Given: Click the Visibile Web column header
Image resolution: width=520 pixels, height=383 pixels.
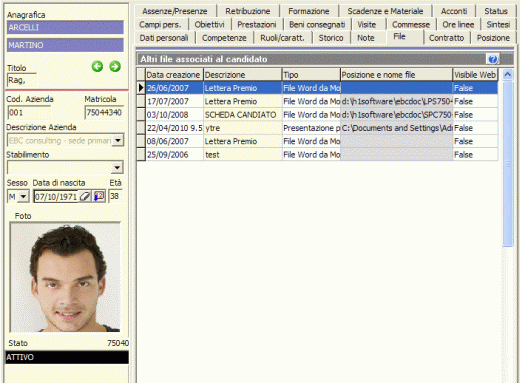Looking at the screenshot, I should tap(475, 75).
